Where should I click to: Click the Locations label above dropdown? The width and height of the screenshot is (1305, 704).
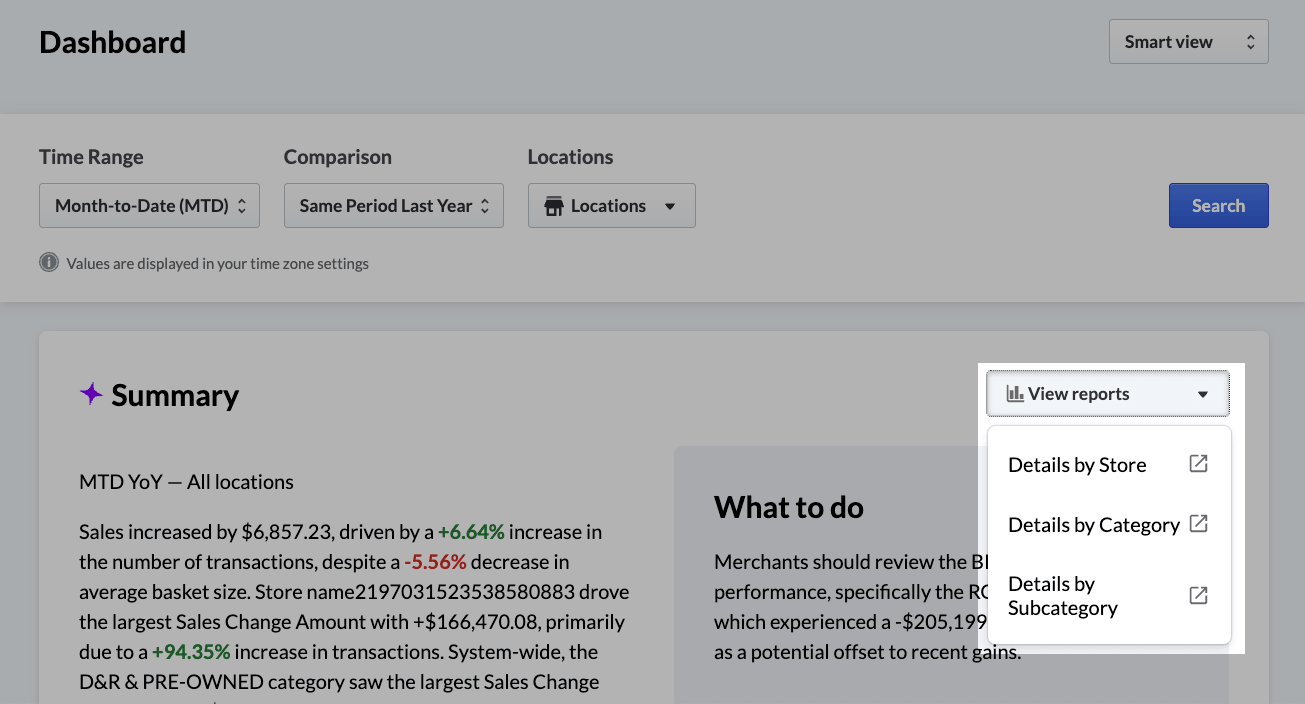pyautogui.click(x=570, y=157)
